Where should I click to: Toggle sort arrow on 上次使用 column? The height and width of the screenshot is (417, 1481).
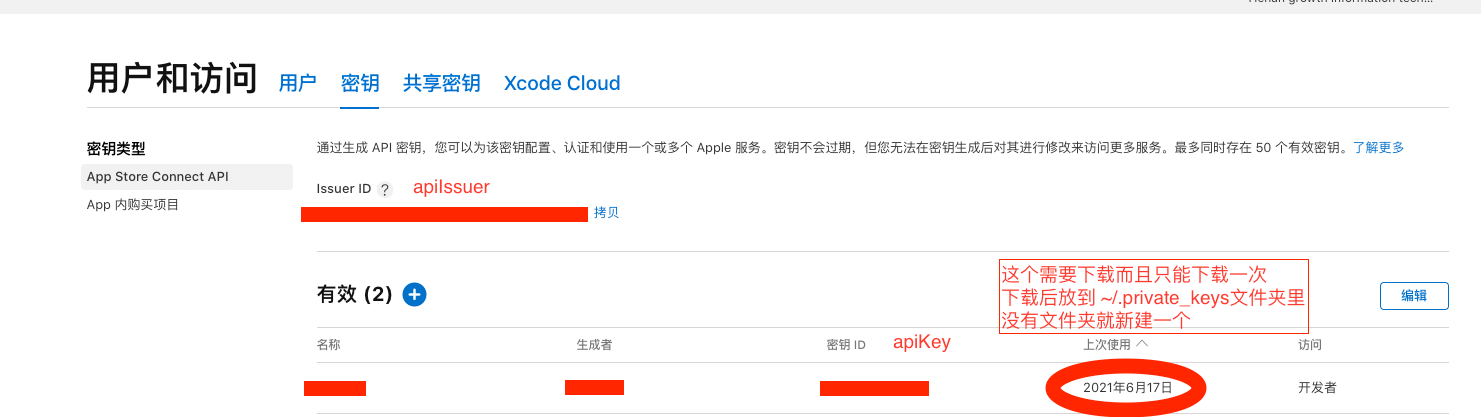tap(1142, 344)
